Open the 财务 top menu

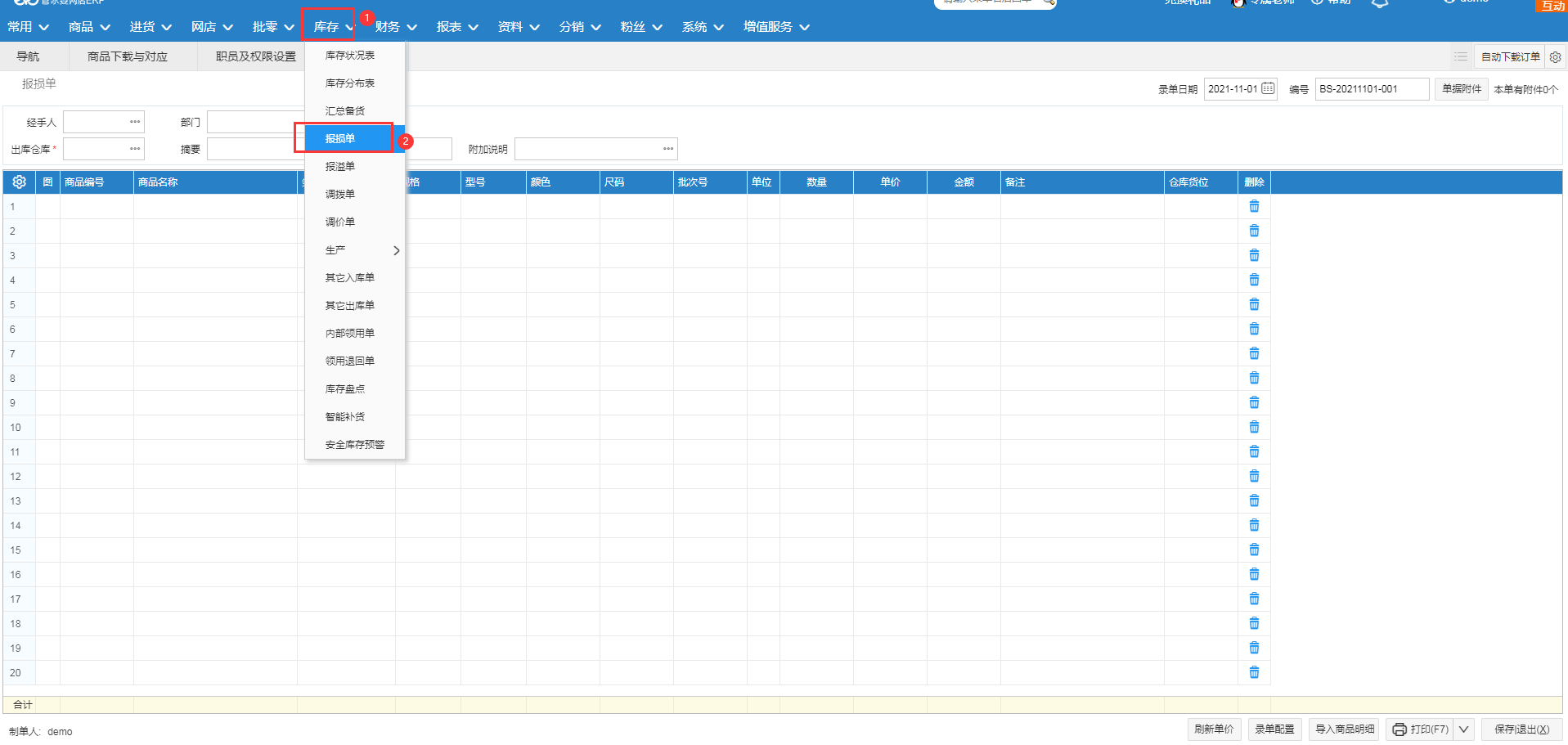(396, 27)
